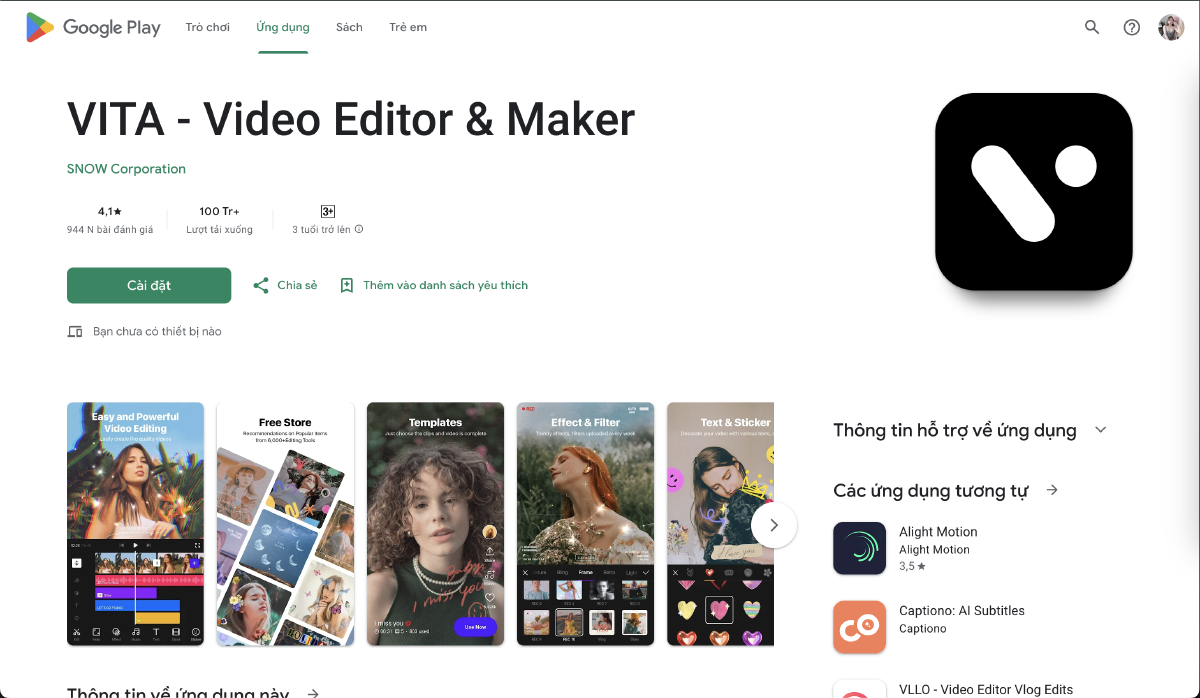Viewport: 1200px width, 698px height.
Task: Click the 3 tuổi trở lên label
Action: 321,229
